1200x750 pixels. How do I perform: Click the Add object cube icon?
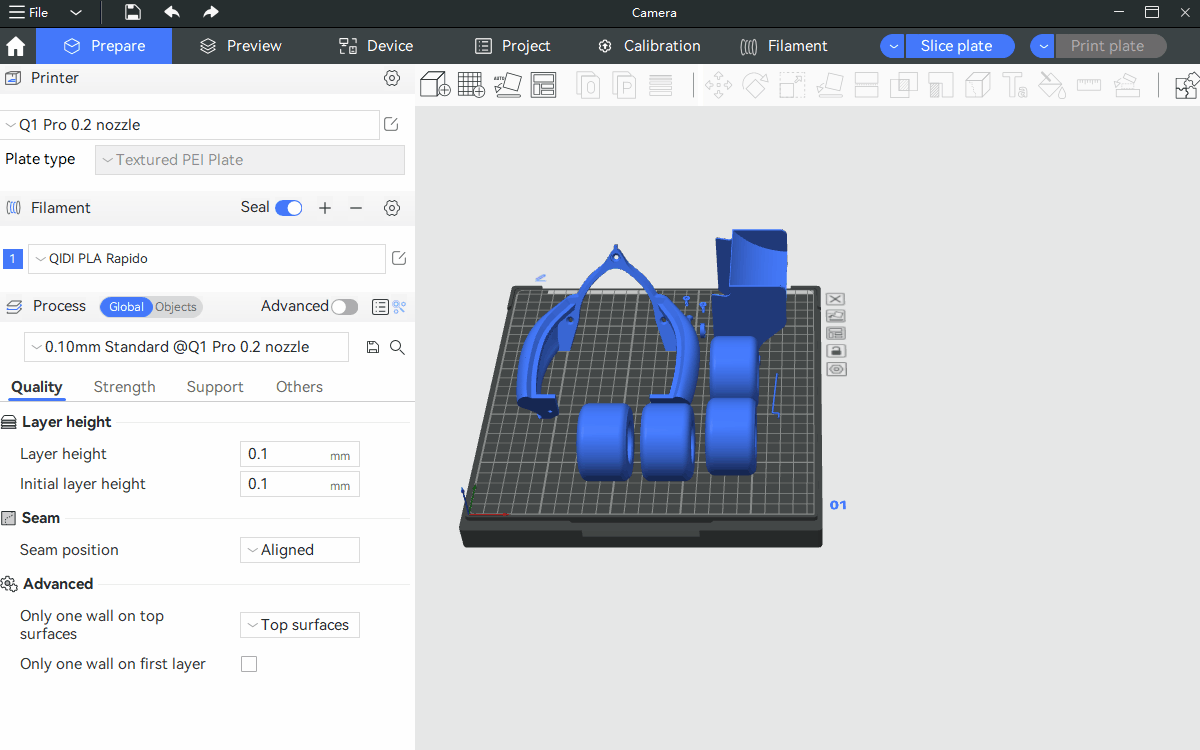(434, 85)
